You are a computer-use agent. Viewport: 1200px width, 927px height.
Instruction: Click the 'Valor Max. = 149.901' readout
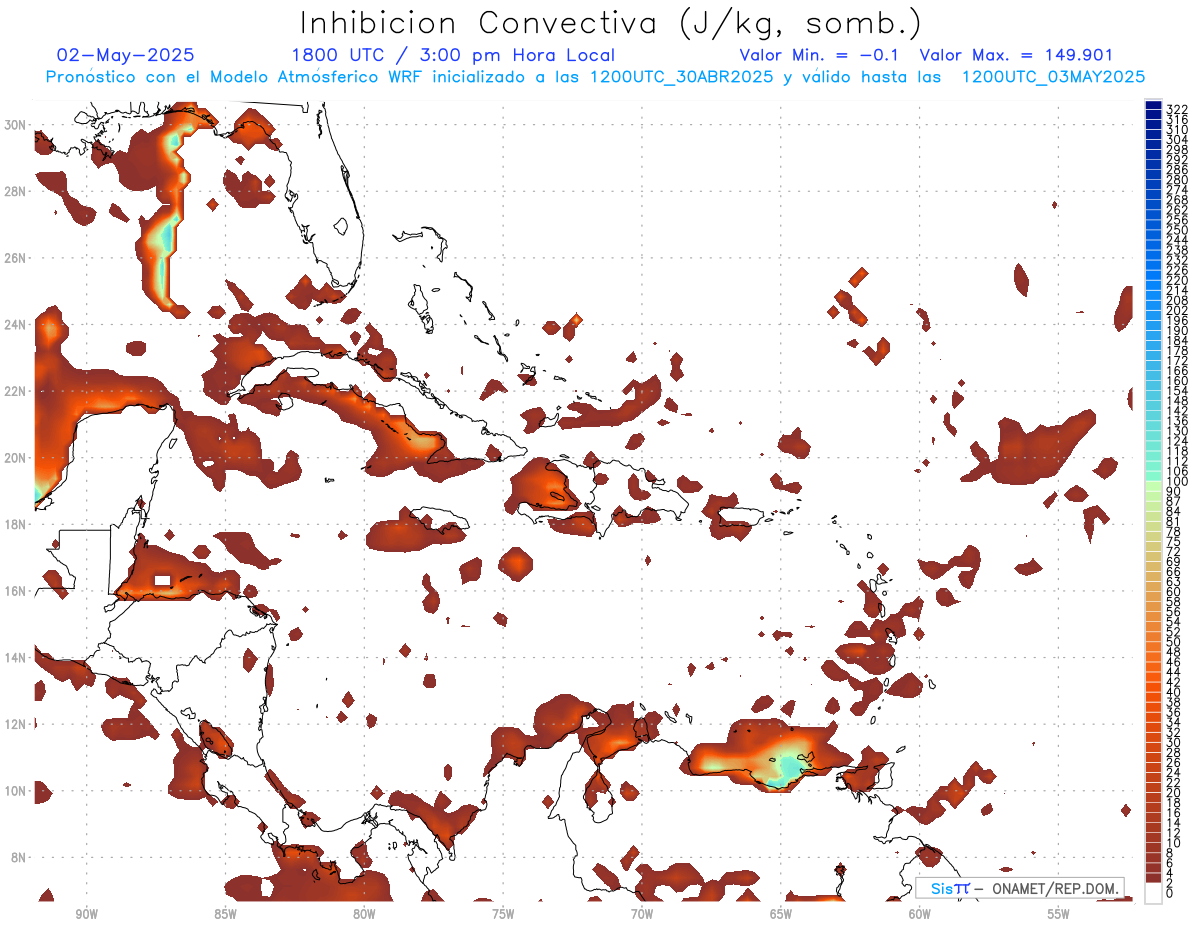1016,55
